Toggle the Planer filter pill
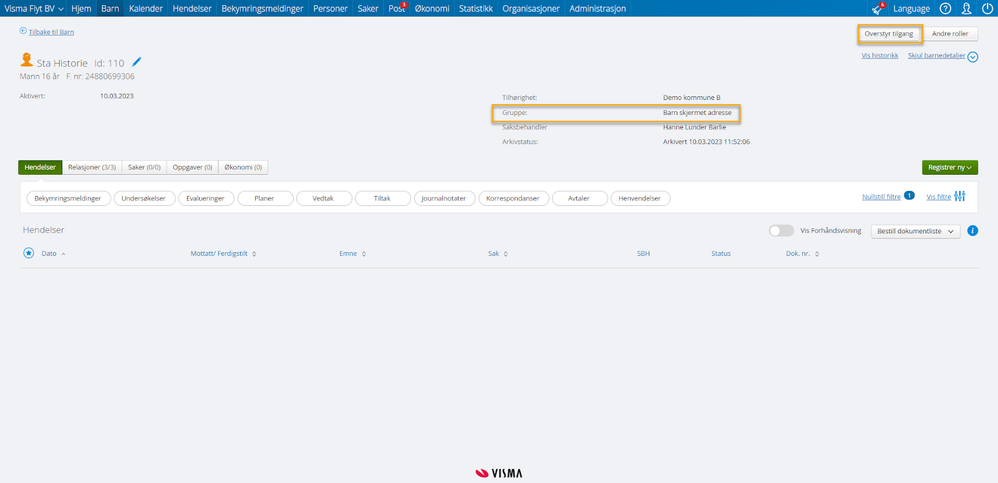This screenshot has width=998, height=483. click(x=265, y=199)
